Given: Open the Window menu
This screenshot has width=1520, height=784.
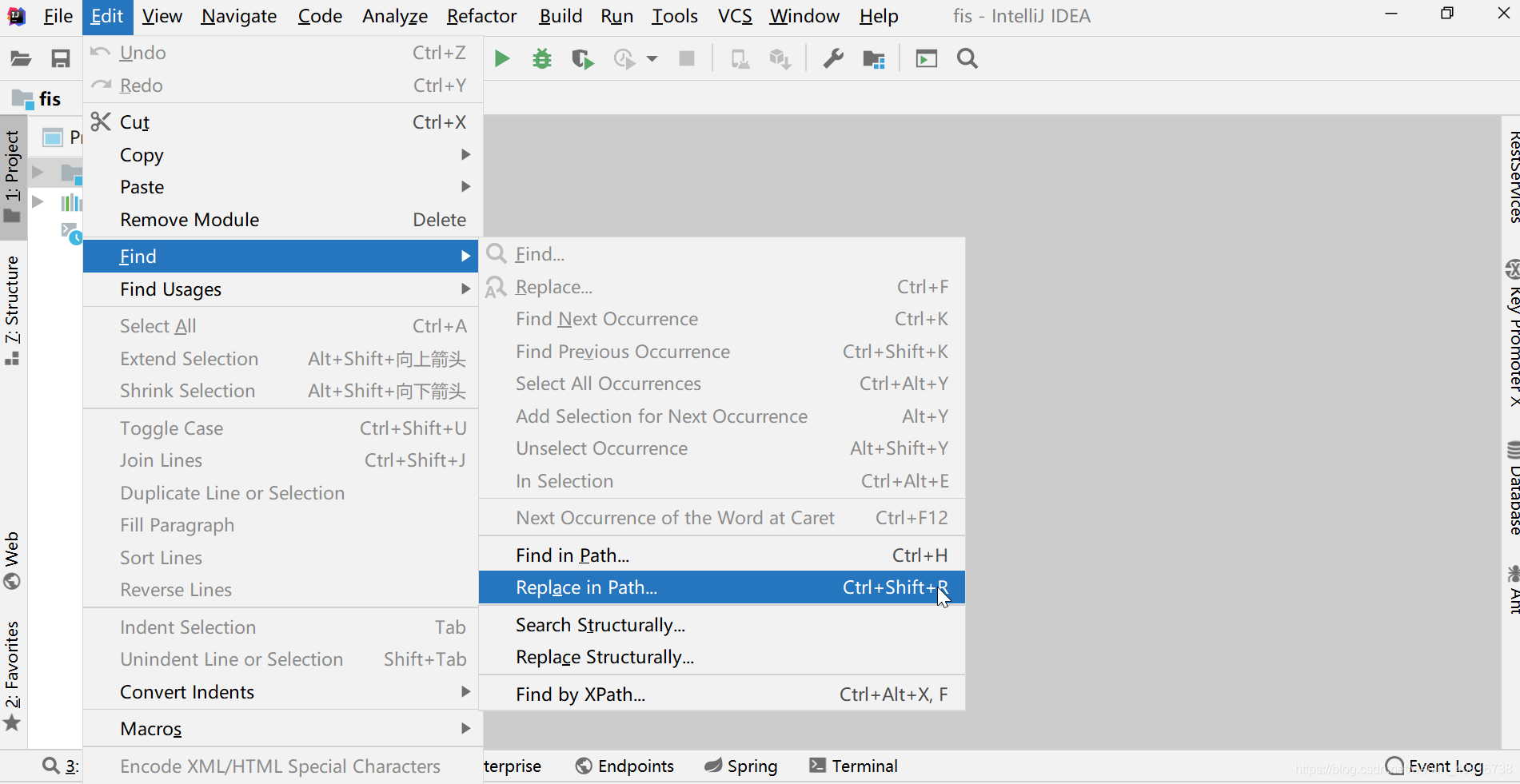Looking at the screenshot, I should click(x=804, y=16).
